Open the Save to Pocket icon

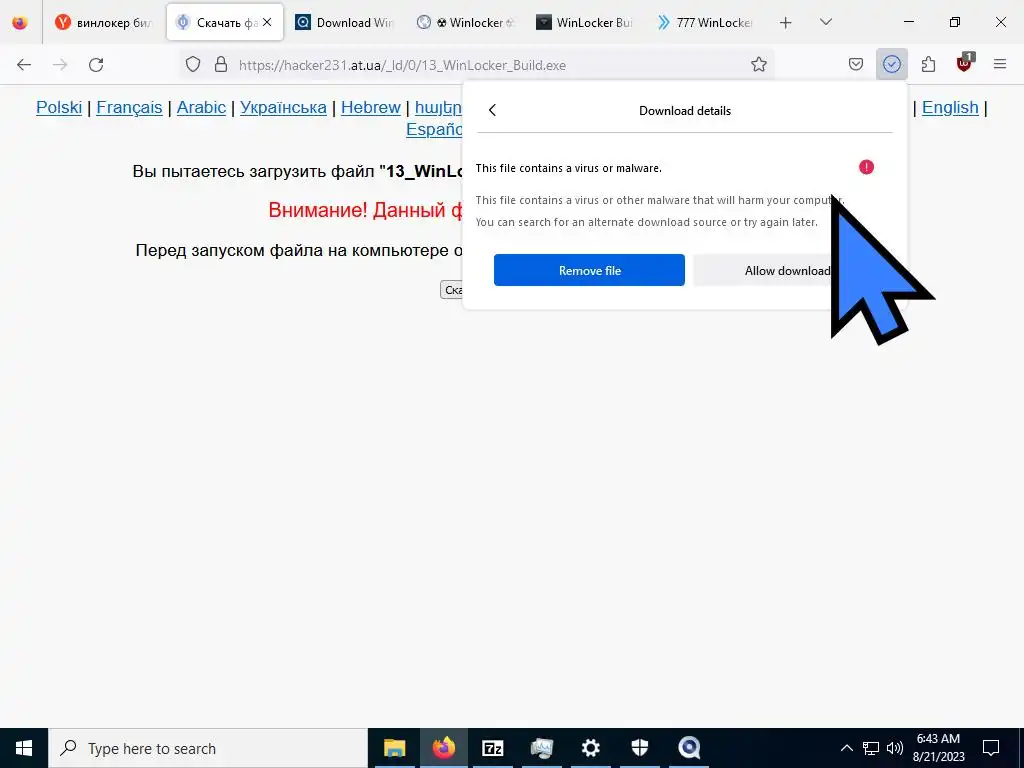click(856, 64)
